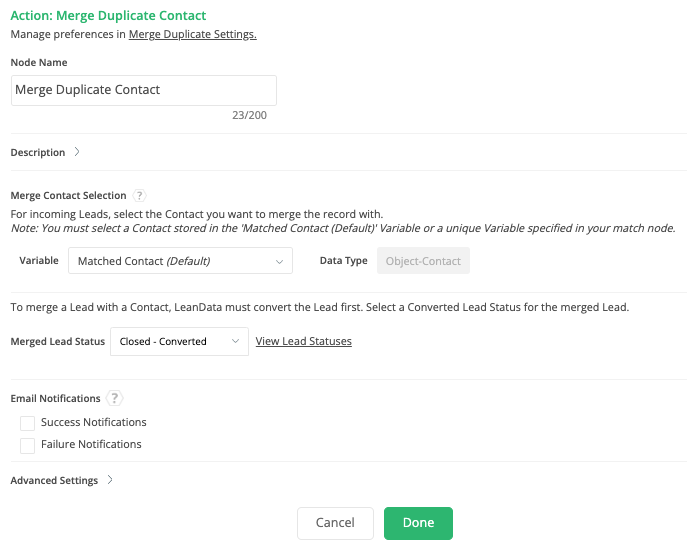Click chevron arrow next to Description

pos(78,153)
